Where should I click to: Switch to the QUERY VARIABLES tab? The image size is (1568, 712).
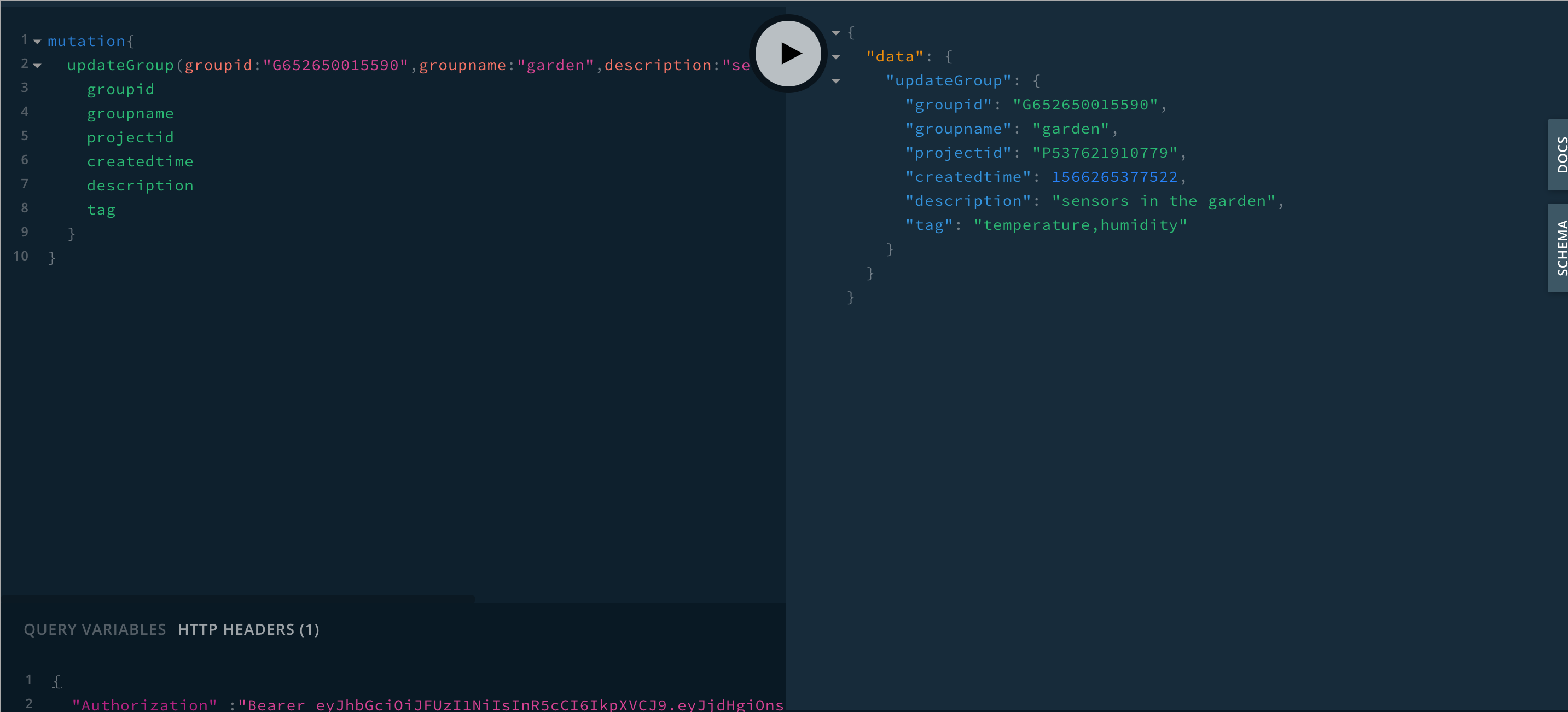[x=95, y=629]
